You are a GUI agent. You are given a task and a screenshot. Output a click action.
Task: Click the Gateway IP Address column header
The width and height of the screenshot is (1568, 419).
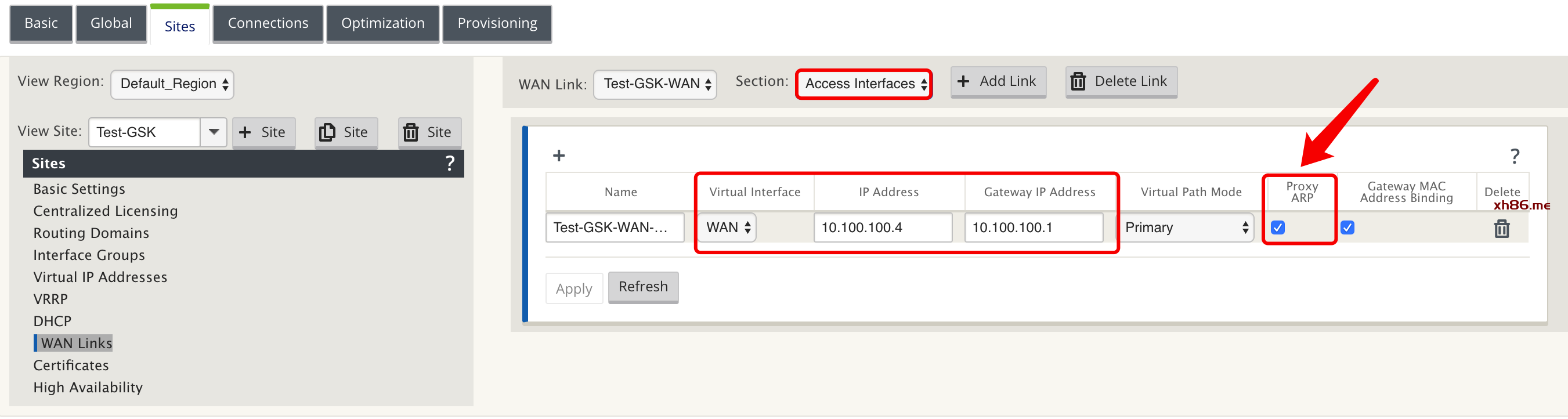1040,193
